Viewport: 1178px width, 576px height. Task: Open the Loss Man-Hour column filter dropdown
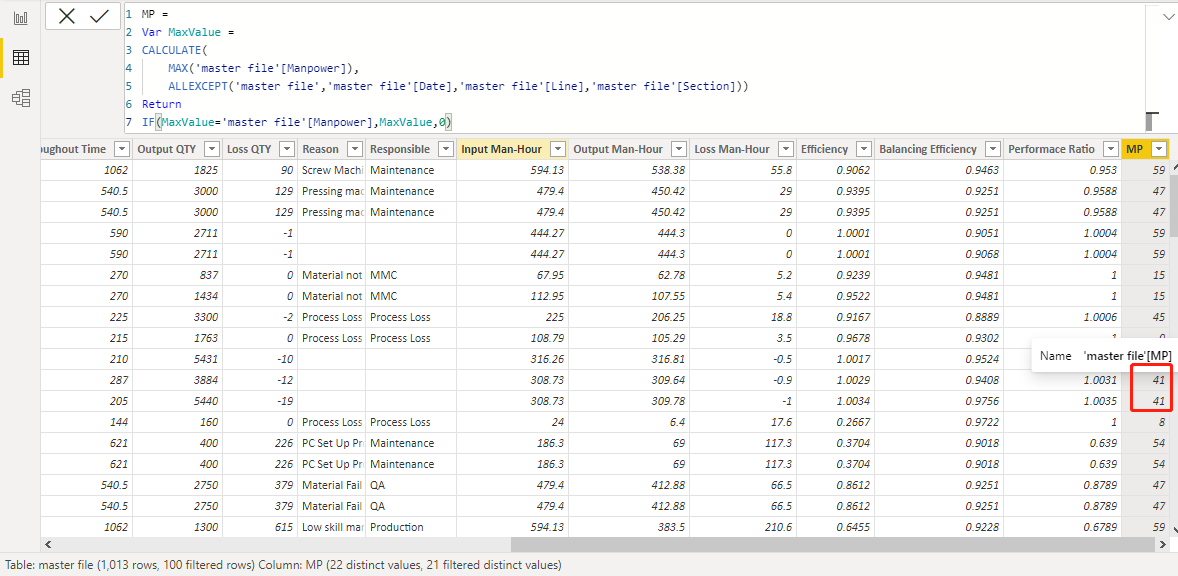tap(785, 149)
